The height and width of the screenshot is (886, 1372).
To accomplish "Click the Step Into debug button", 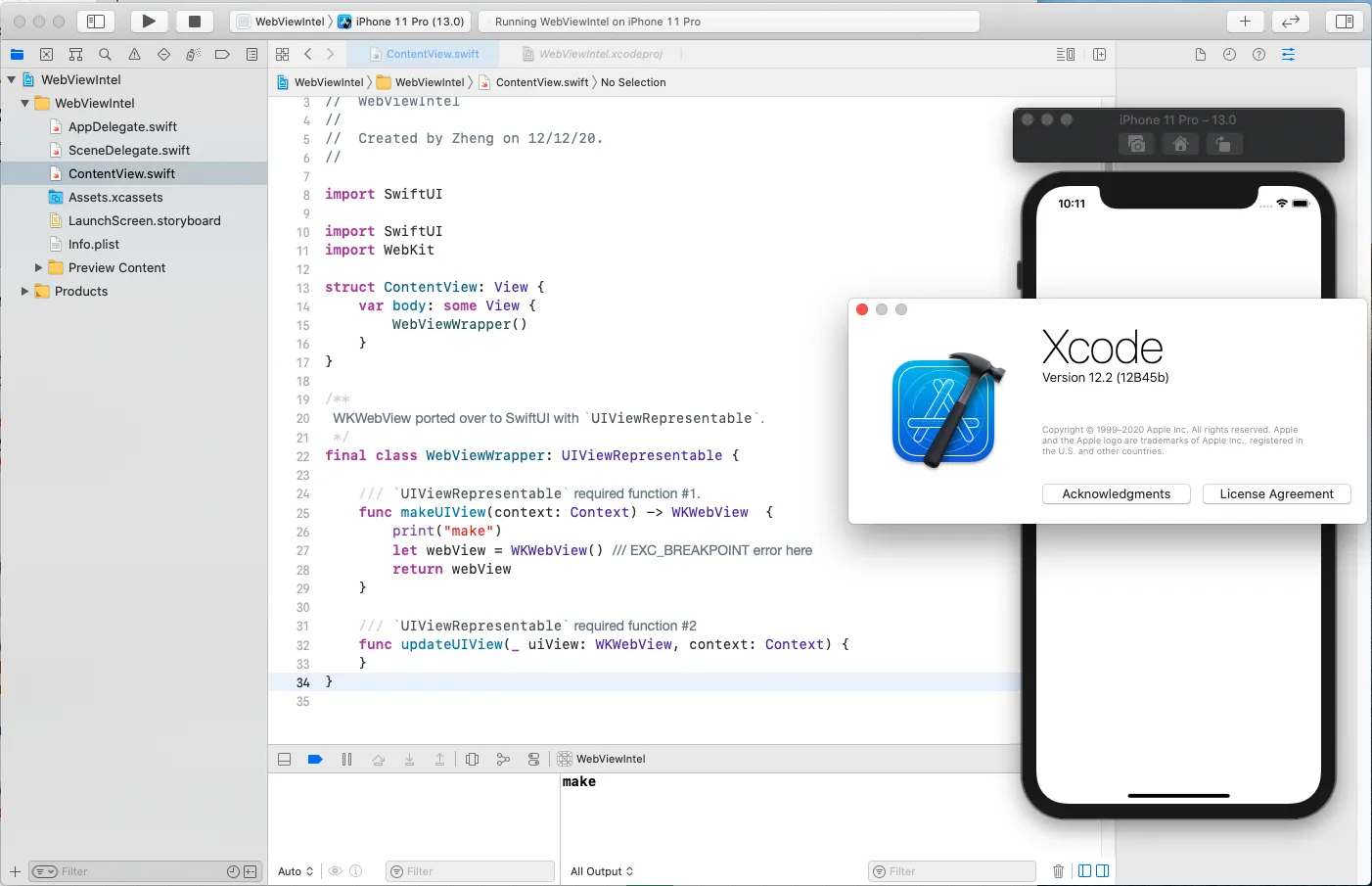I will point(409,759).
